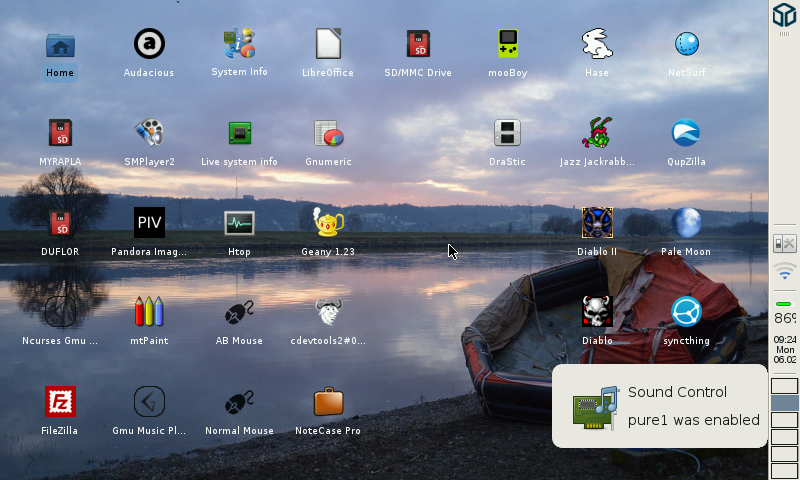This screenshot has width=800, height=480.
Task: Open the Home folder
Action: [x=60, y=45]
